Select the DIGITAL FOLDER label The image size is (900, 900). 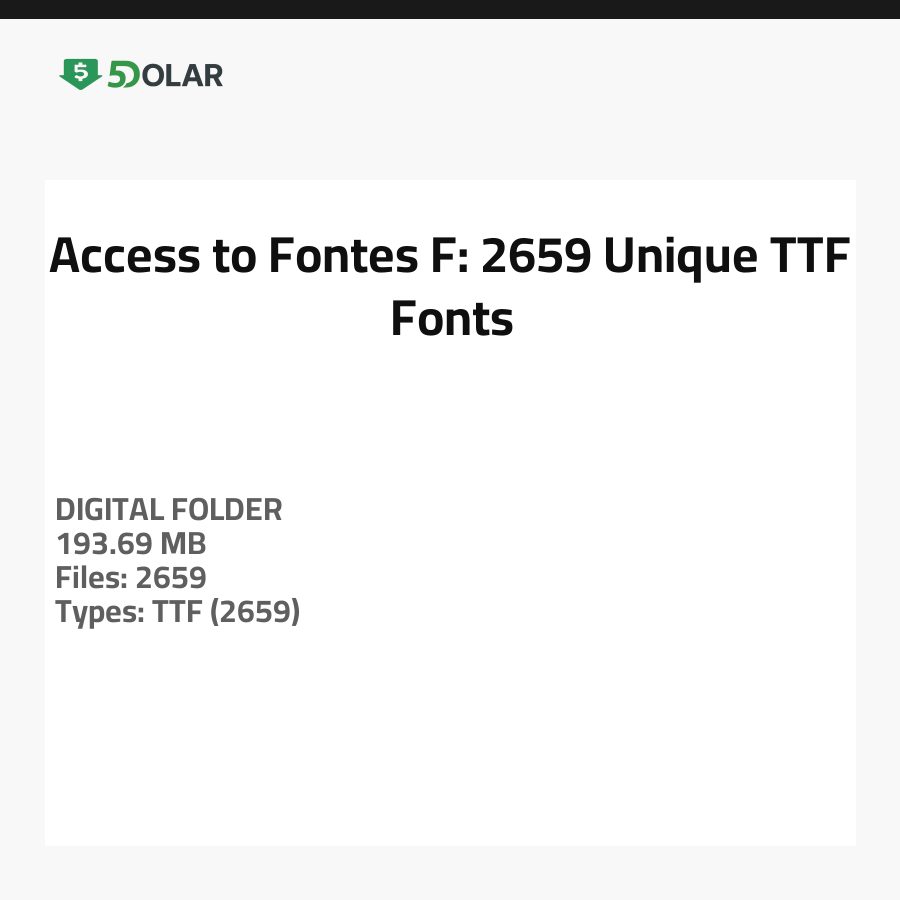(x=169, y=510)
